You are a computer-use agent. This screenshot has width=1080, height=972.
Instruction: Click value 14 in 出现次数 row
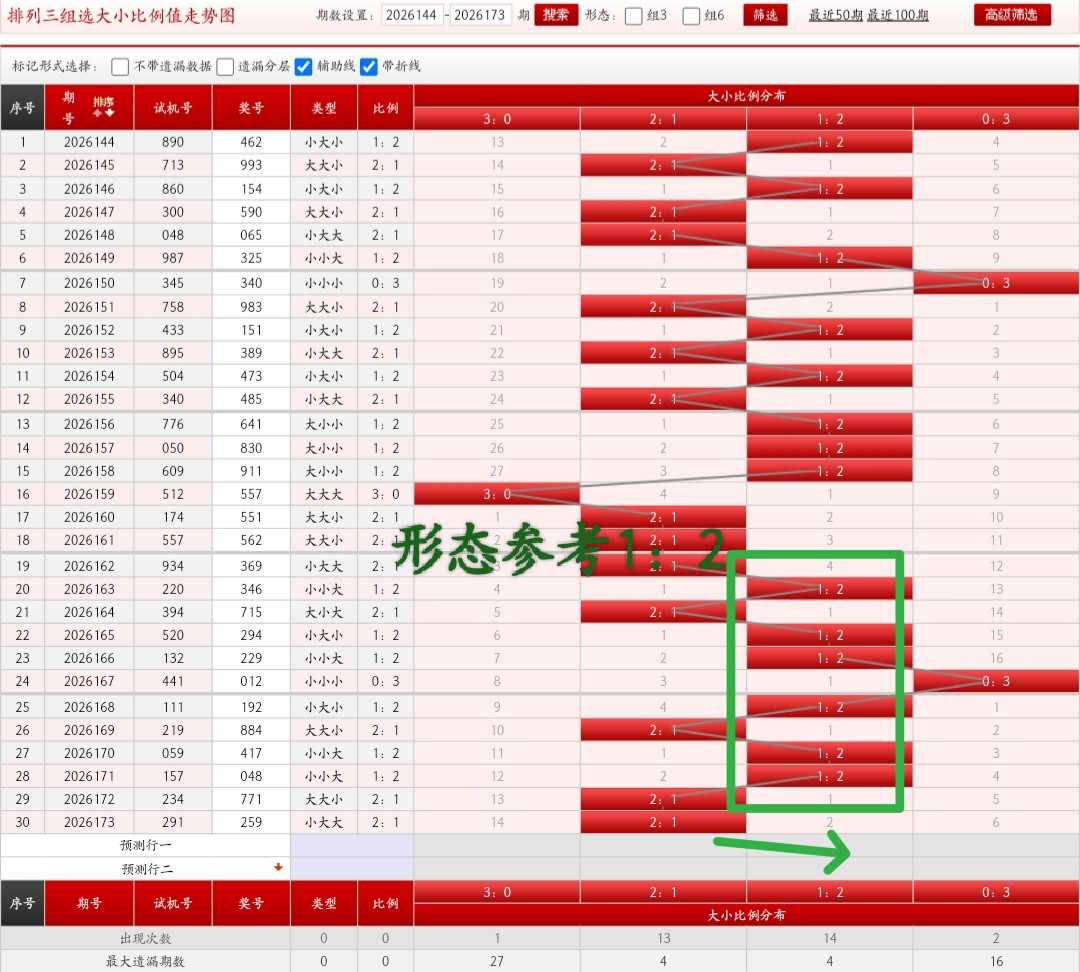tap(830, 938)
